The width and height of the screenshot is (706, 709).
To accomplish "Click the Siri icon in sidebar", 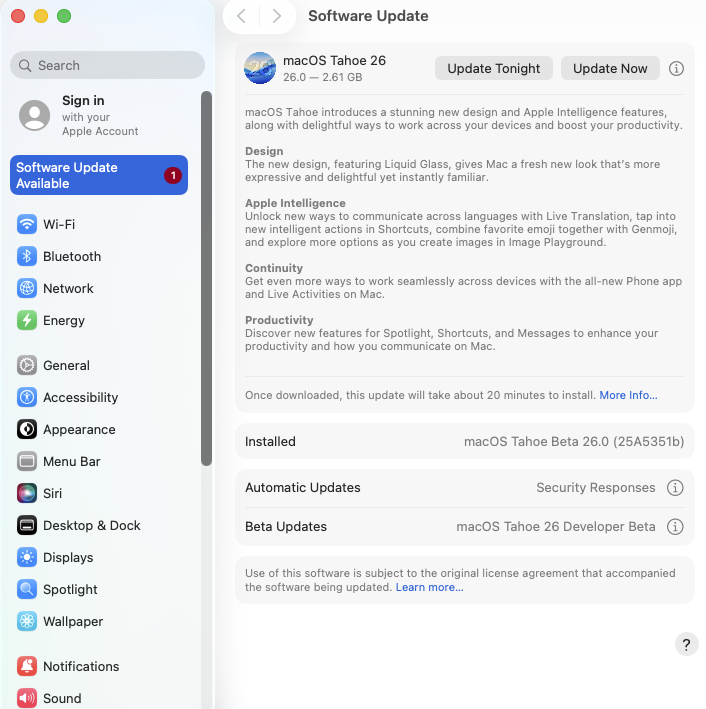I will pos(27,493).
